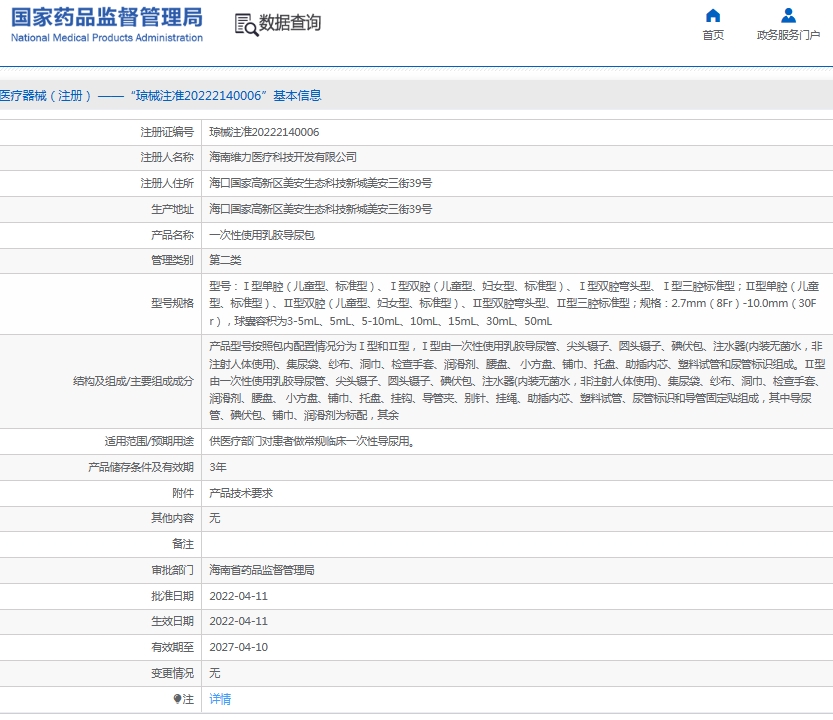Open the 详情 link
Viewport: 833px width, 720px height.
point(220,699)
